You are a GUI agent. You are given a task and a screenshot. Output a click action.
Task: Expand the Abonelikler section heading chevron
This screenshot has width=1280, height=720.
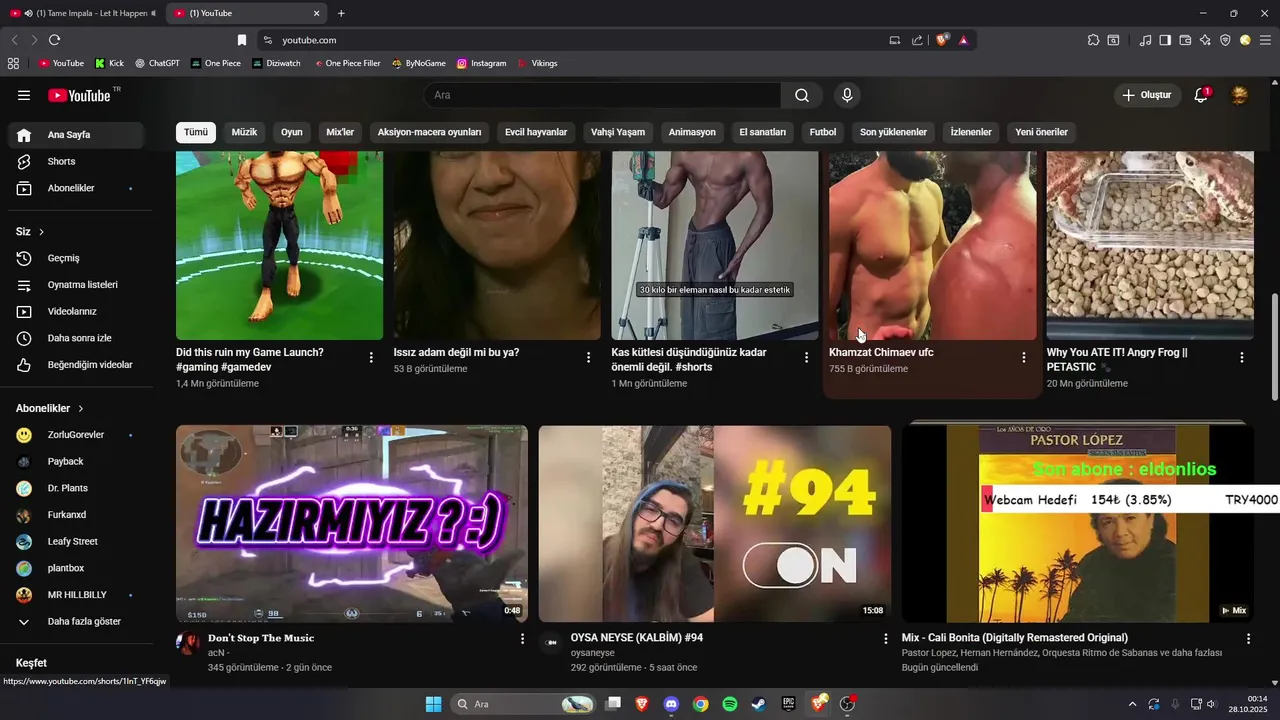(x=81, y=409)
